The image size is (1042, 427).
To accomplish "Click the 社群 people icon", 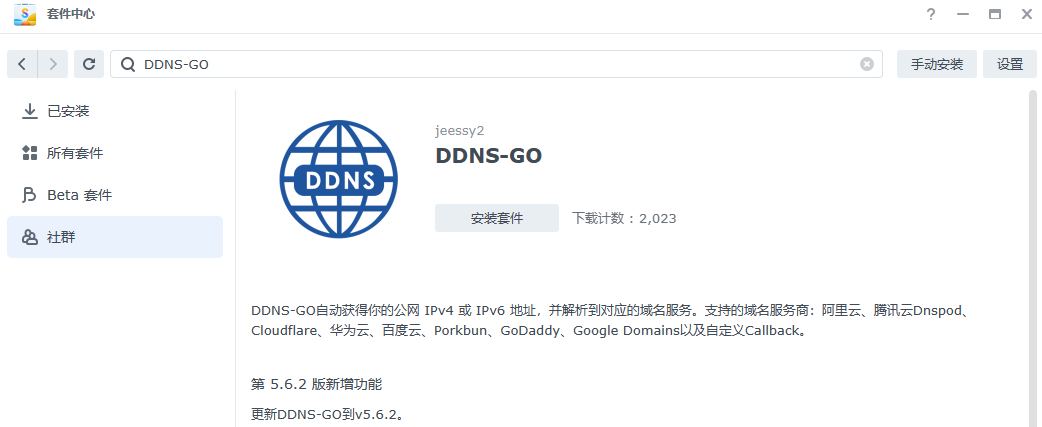I will pyautogui.click(x=30, y=237).
